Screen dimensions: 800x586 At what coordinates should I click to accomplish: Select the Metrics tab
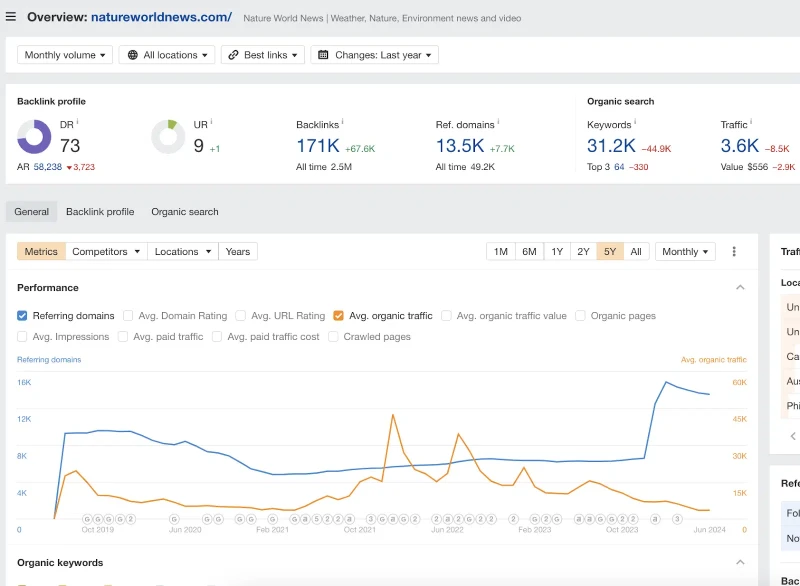(x=41, y=251)
